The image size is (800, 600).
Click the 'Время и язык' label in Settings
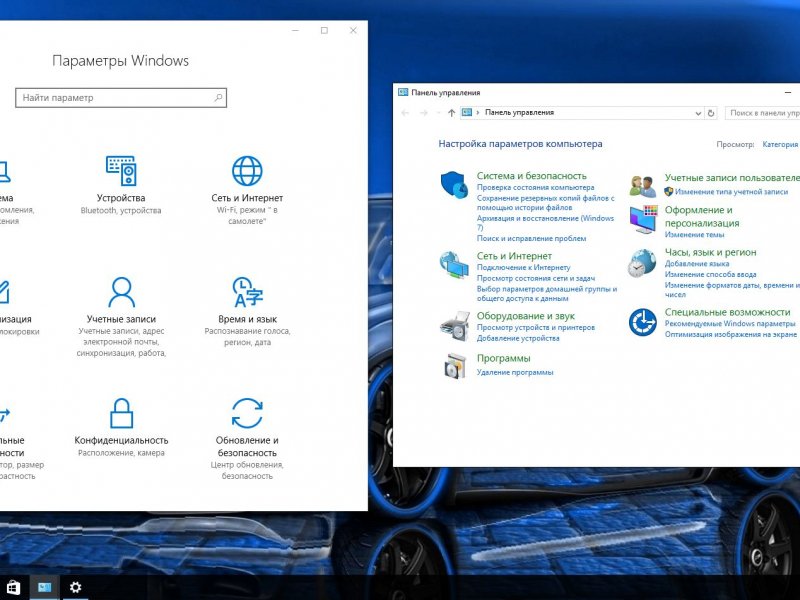coord(247,319)
